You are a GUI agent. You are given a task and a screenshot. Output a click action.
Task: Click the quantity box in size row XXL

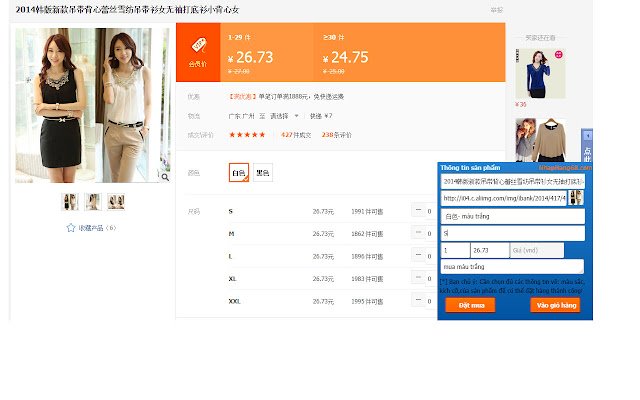431,301
